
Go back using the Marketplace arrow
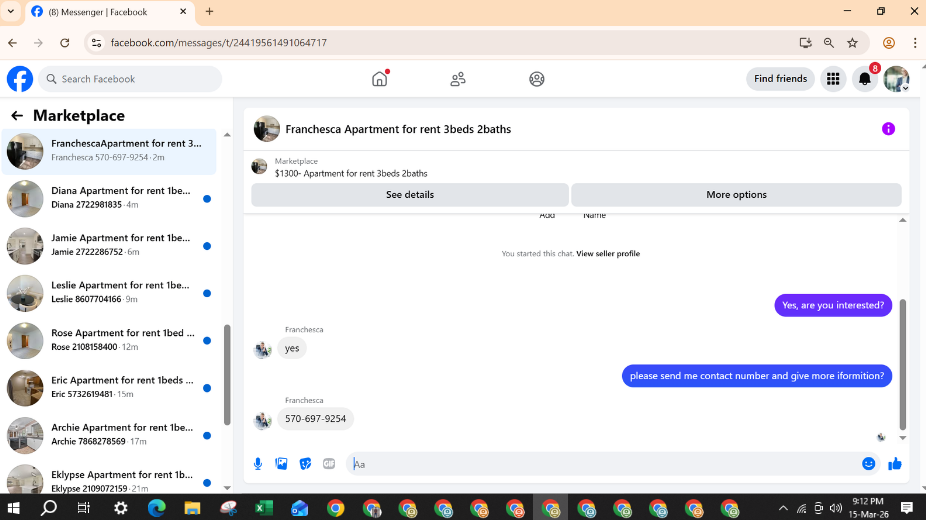pos(17,116)
